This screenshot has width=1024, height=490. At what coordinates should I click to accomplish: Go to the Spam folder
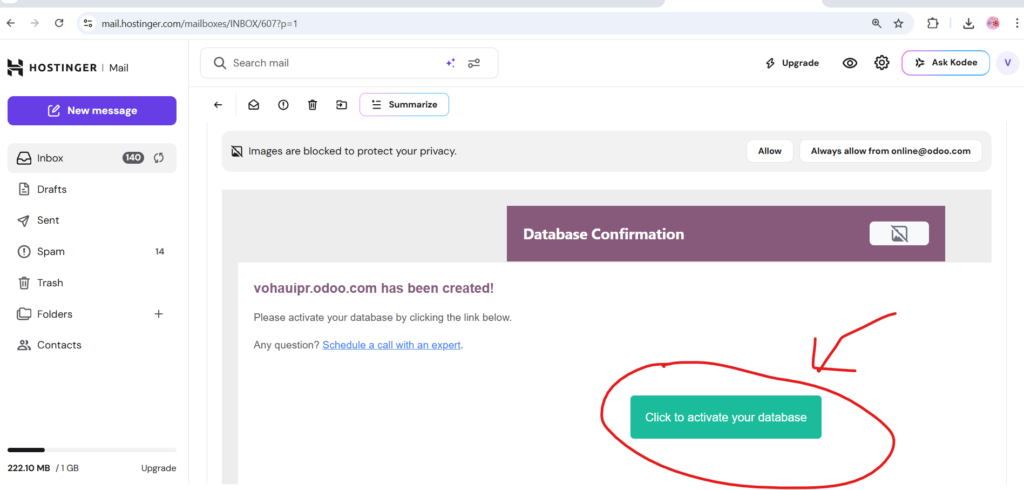[x=50, y=252]
